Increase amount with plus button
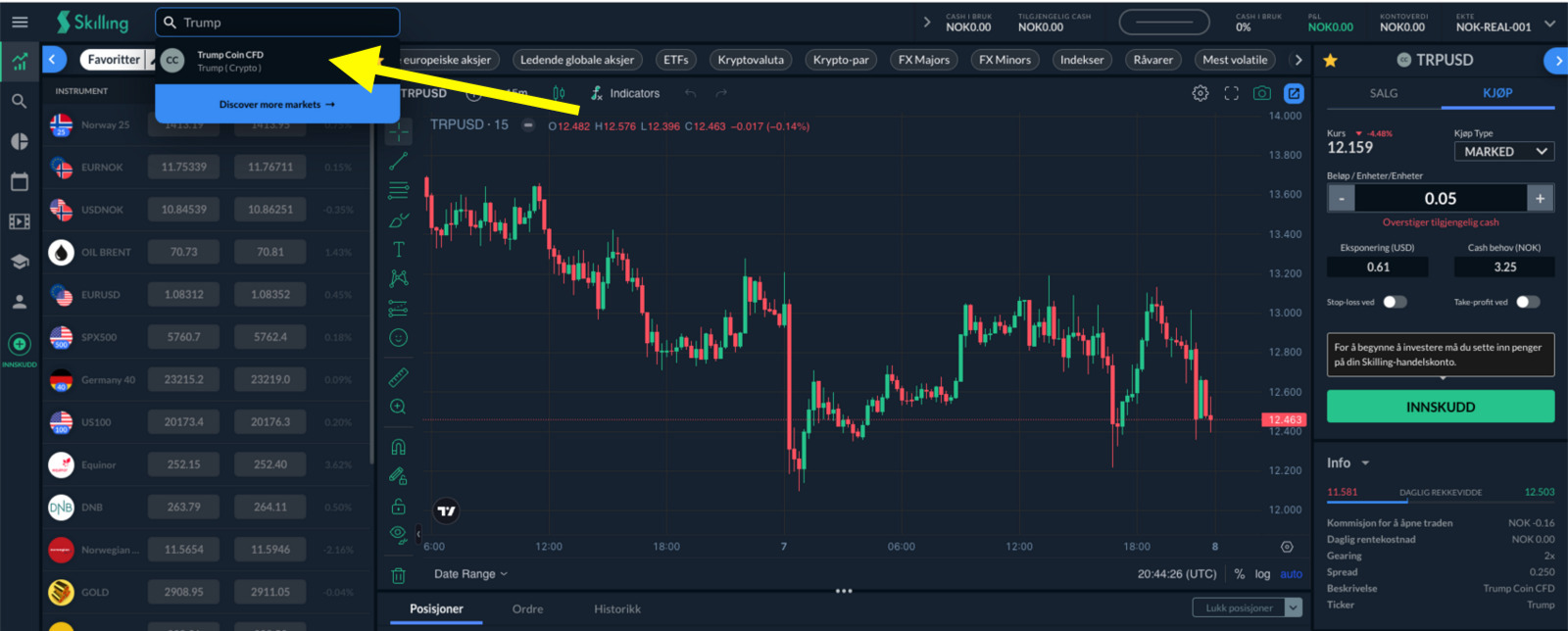 tap(1541, 198)
